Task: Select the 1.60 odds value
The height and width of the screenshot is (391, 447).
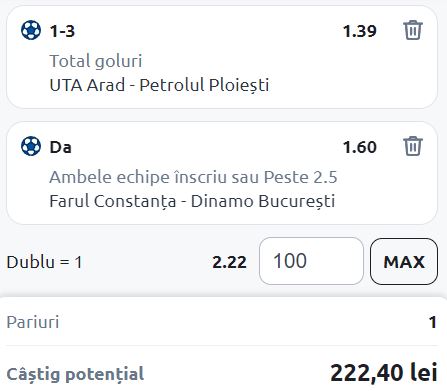Action: pyautogui.click(x=360, y=147)
